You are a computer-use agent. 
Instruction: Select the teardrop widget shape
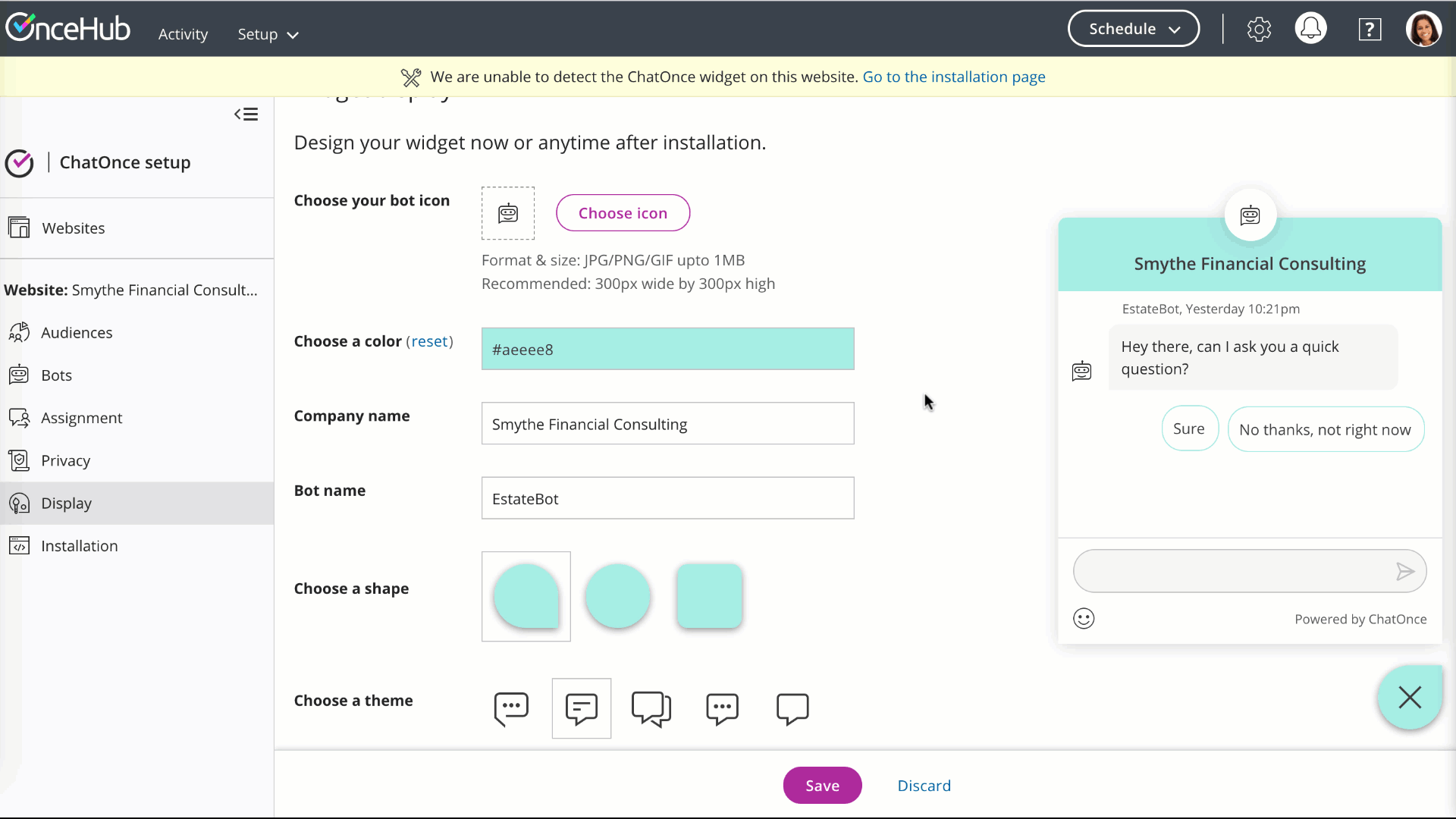526,596
